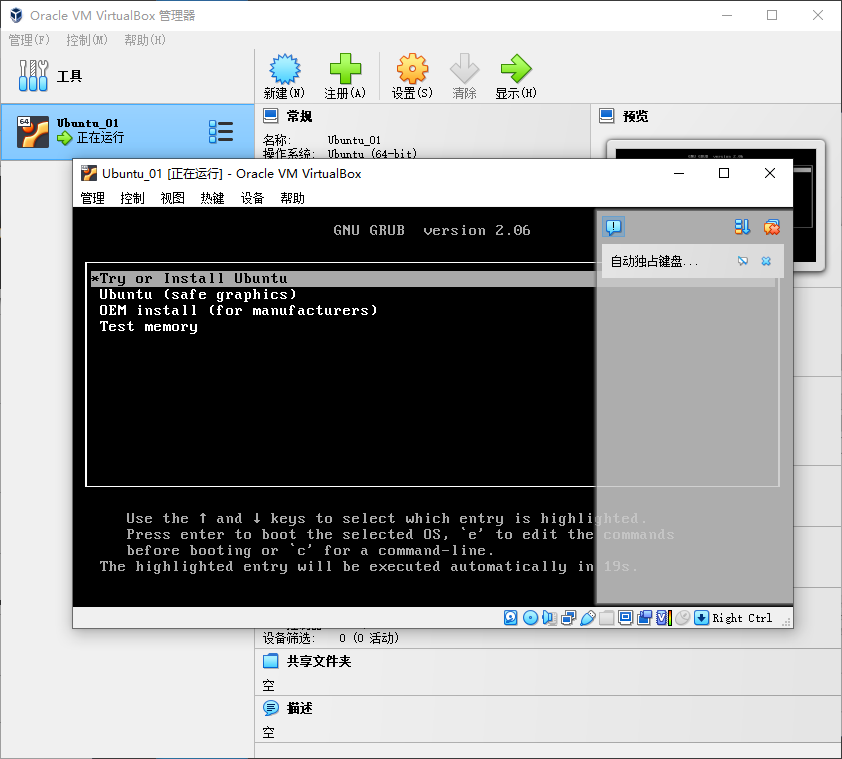Click the 显示(H) green arrow icon
Screen dimensions: 842x759
pos(516,69)
